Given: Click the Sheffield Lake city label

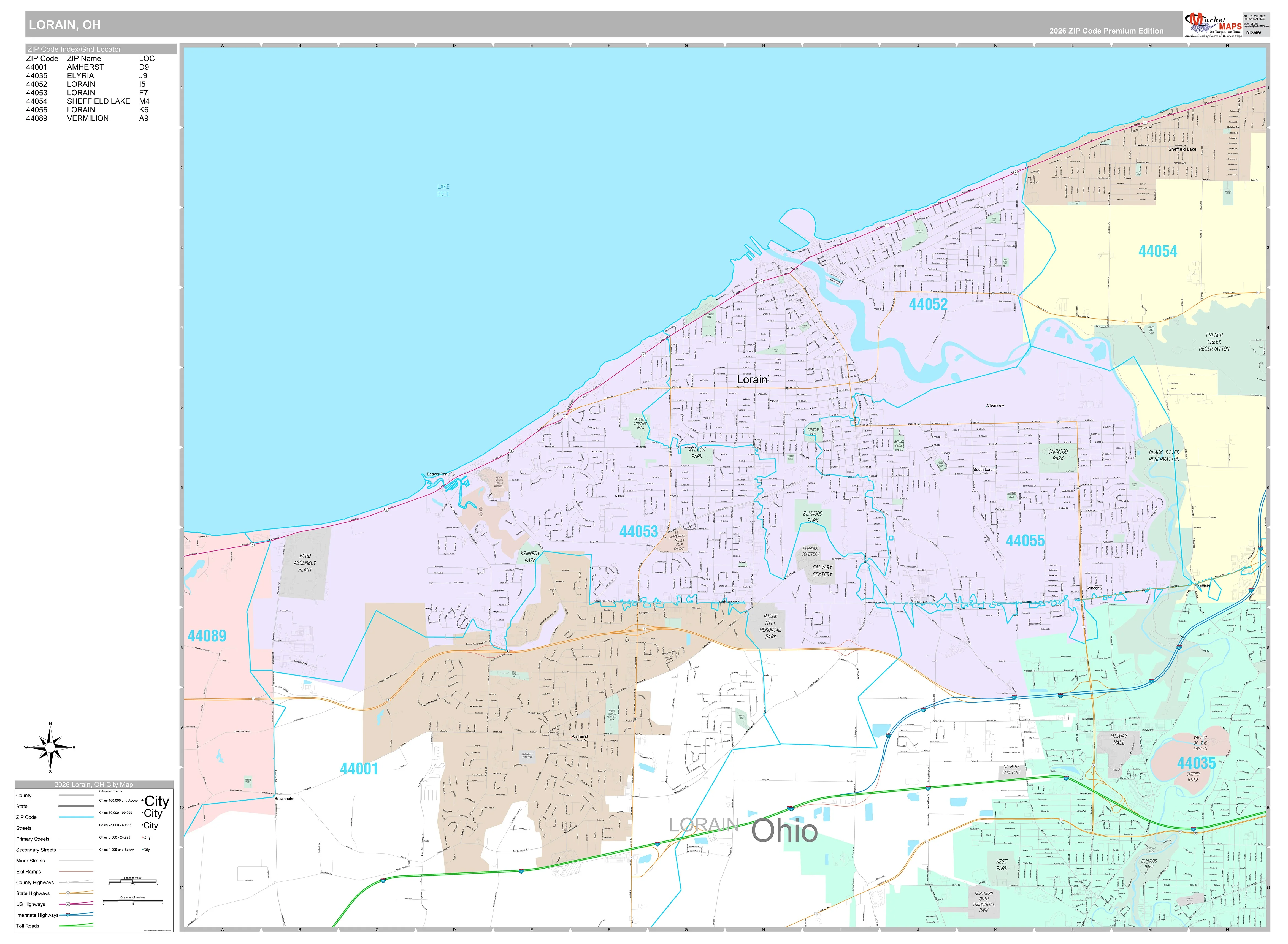Looking at the screenshot, I should pyautogui.click(x=1182, y=149).
